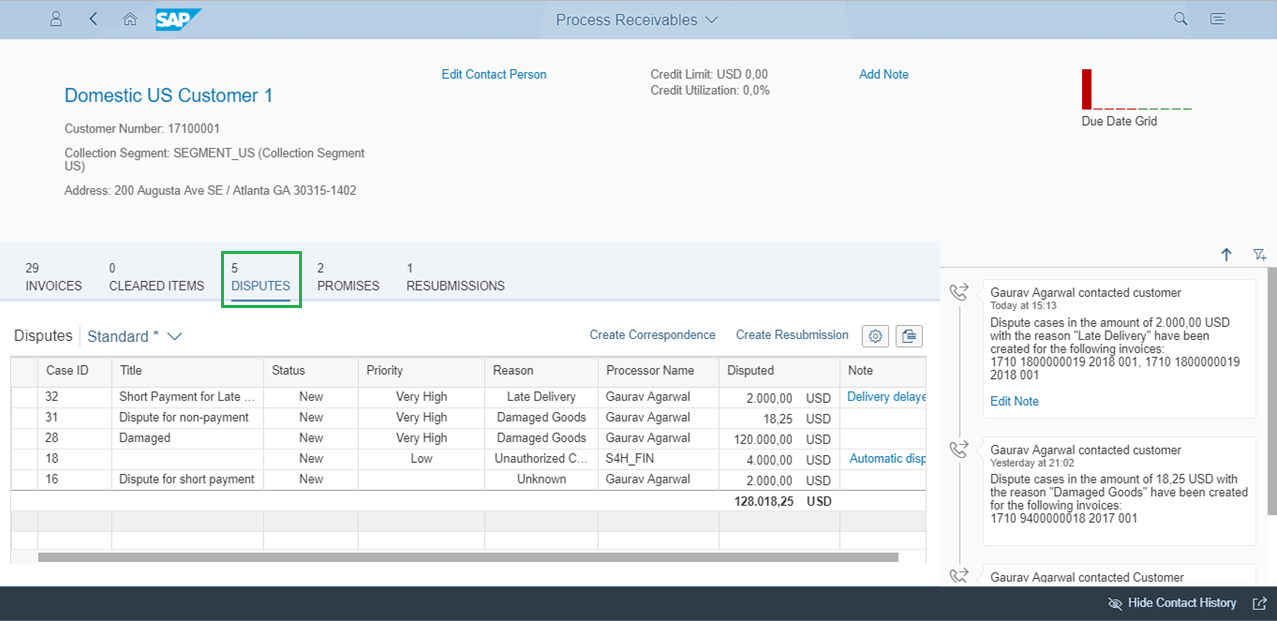This screenshot has height=621, width=1277.
Task: Open the user profile icon top left
Action: click(x=55, y=18)
